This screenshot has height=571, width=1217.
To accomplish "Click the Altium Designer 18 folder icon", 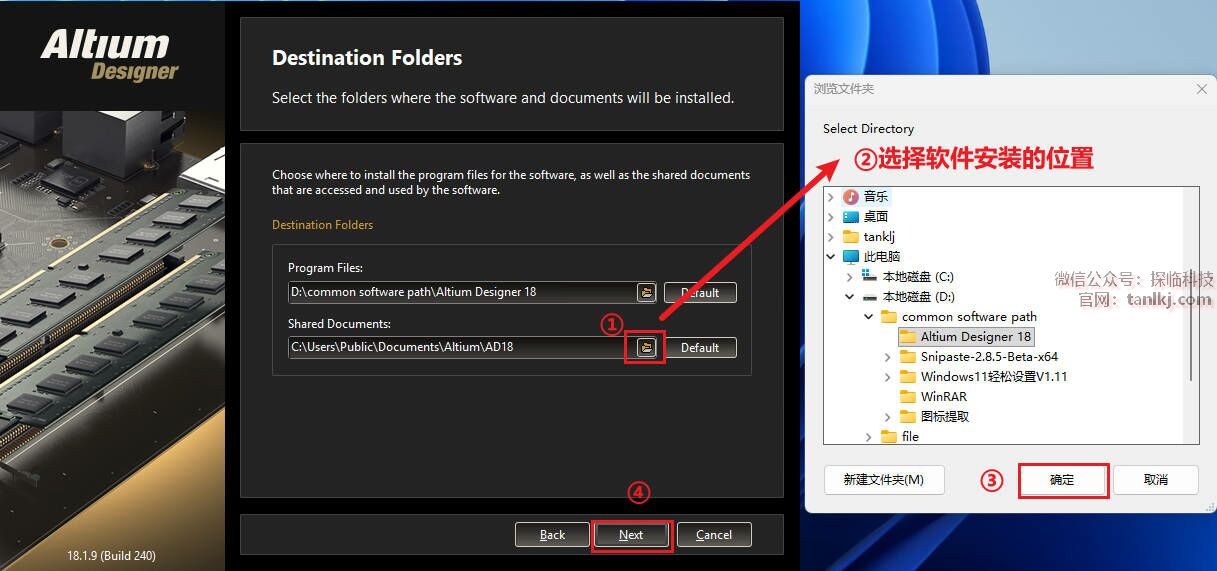I will coord(908,337).
